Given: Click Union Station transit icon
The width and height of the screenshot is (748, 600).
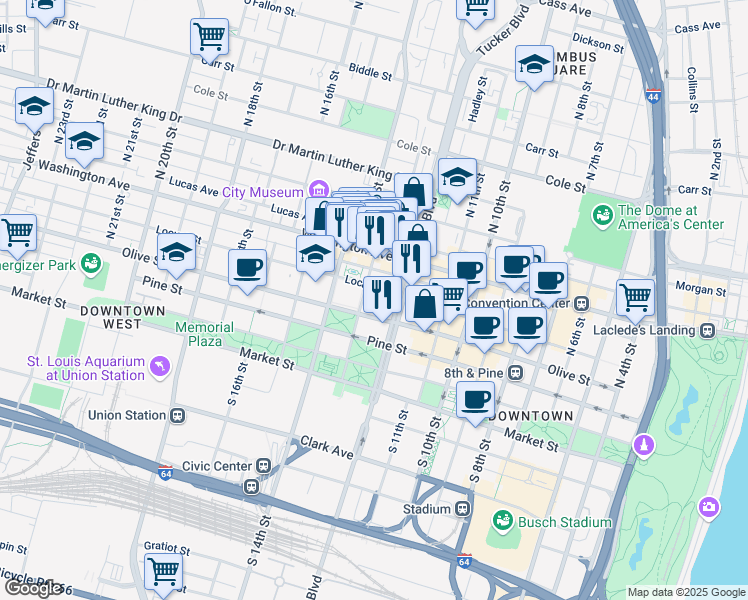Looking at the screenshot, I should 178,415.
